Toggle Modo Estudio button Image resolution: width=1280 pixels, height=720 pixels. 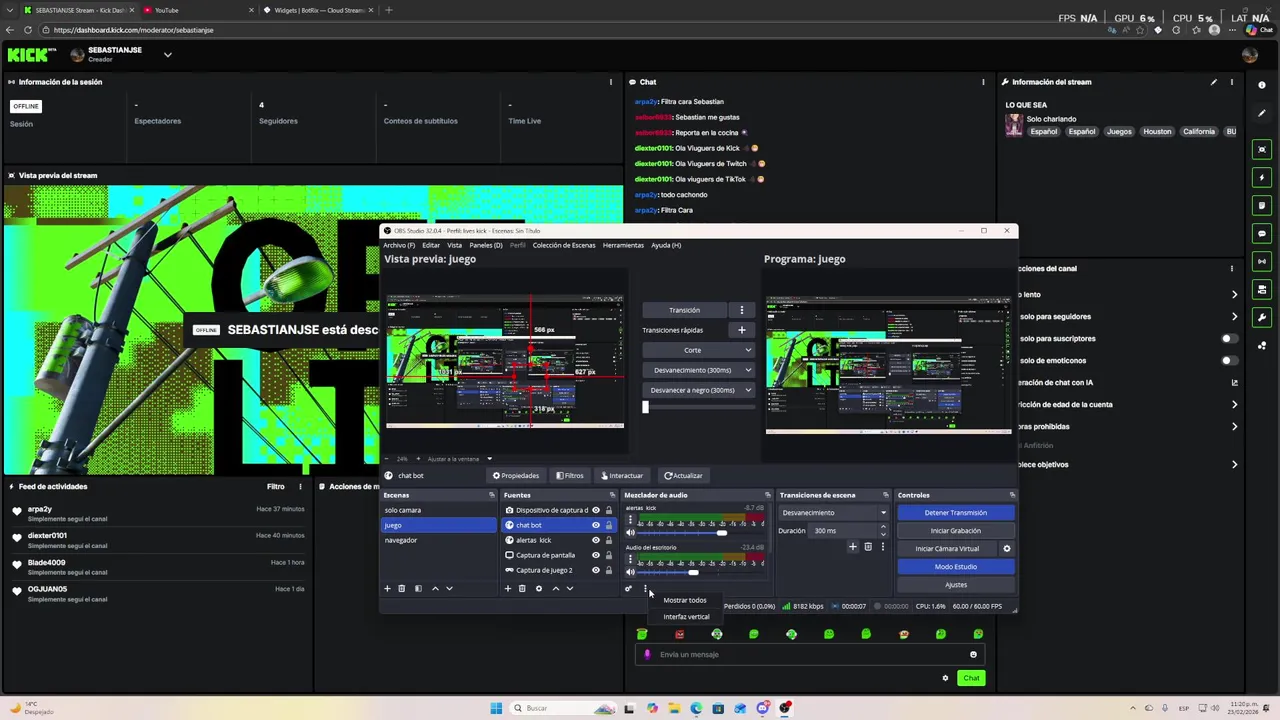tap(955, 567)
